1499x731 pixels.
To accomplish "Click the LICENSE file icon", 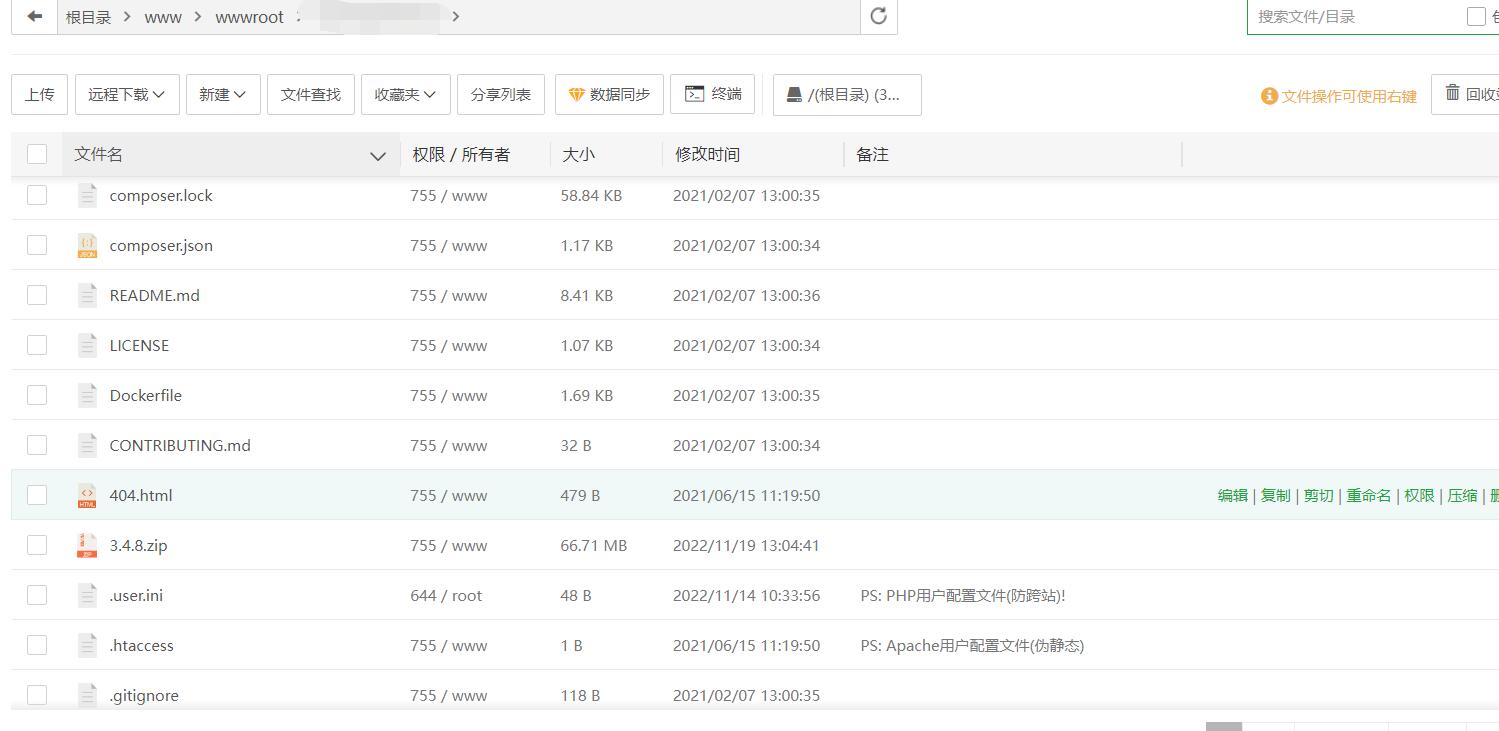I will click(x=87, y=345).
